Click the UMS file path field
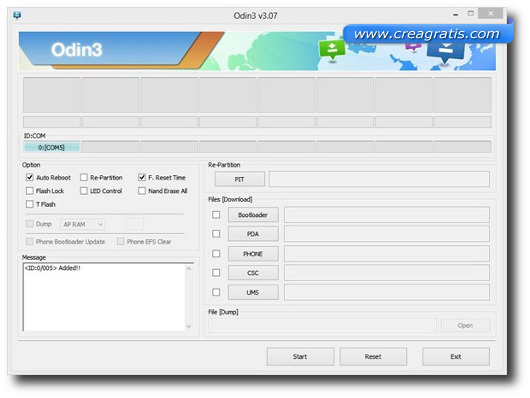Image resolution: width=530 pixels, height=398 pixels. click(x=387, y=292)
